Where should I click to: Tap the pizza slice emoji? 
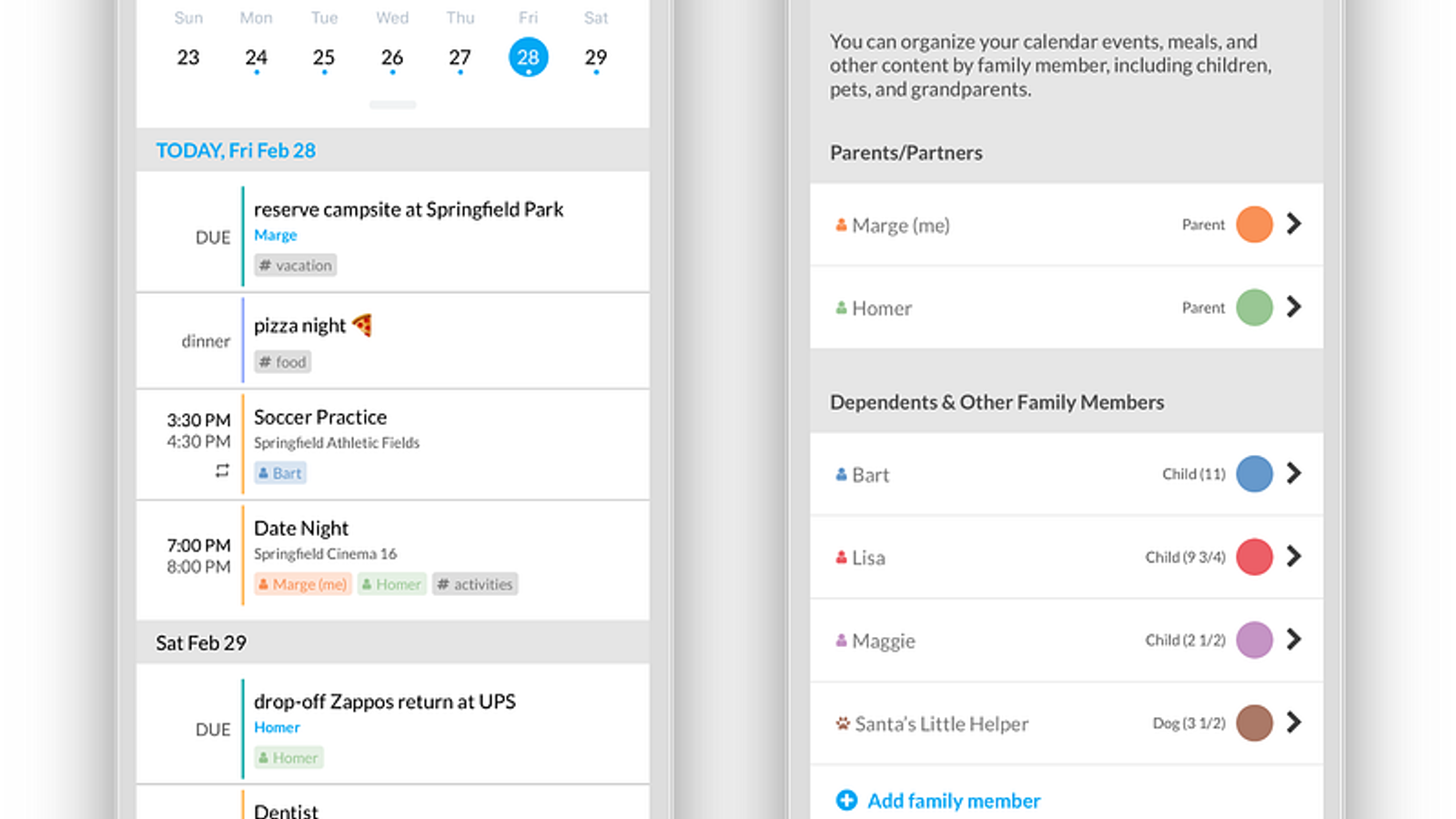point(362,325)
